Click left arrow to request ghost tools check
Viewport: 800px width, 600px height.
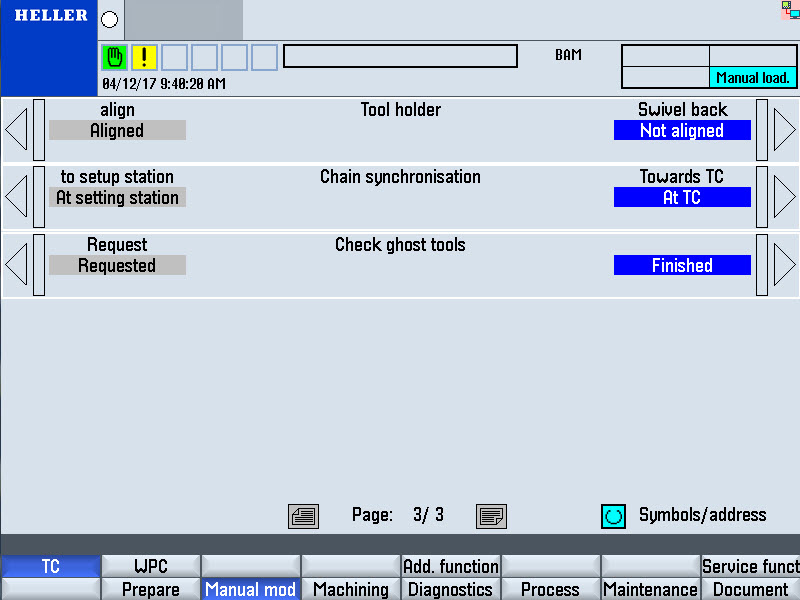click(16, 265)
